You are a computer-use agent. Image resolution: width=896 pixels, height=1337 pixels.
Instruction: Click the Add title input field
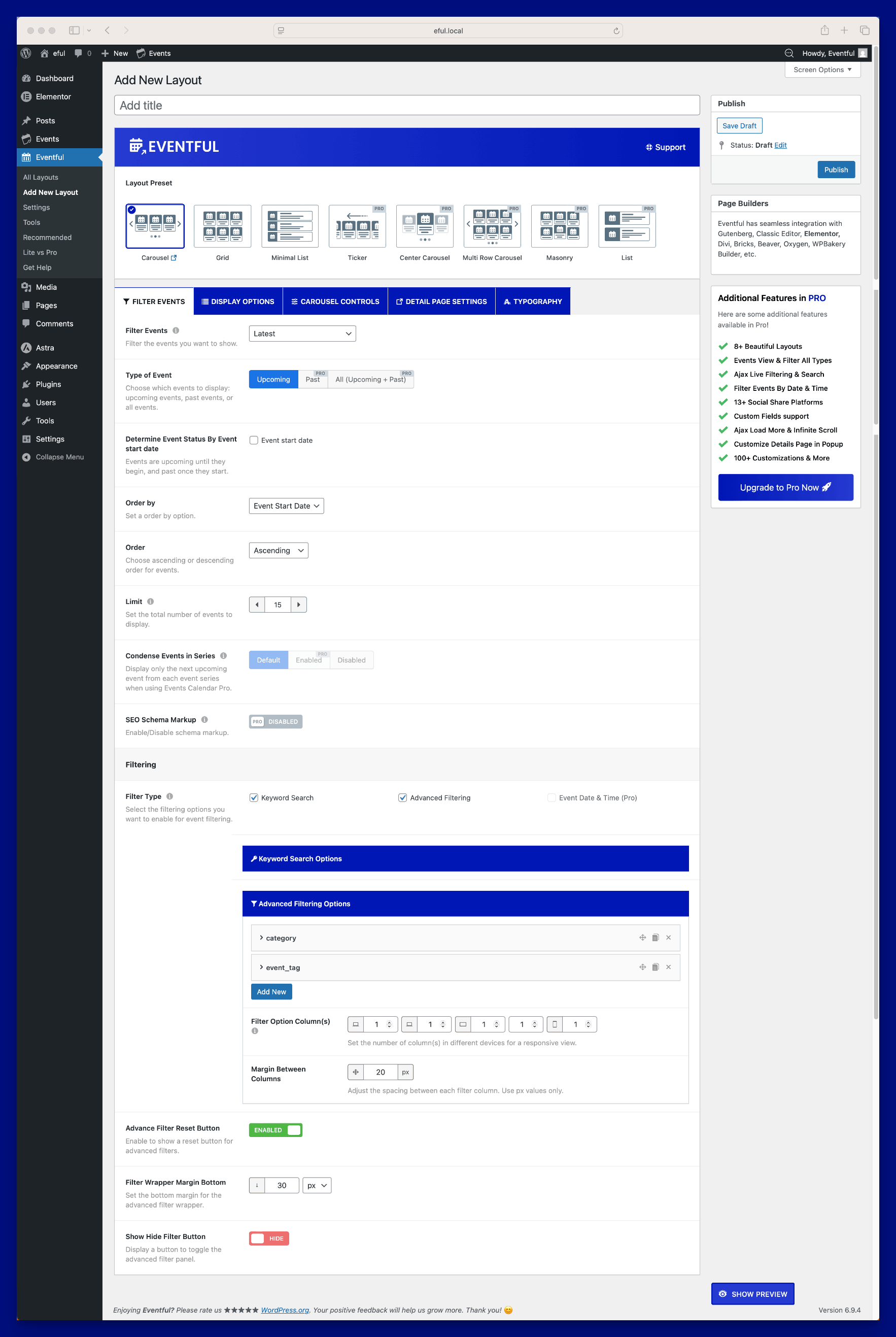[406, 105]
